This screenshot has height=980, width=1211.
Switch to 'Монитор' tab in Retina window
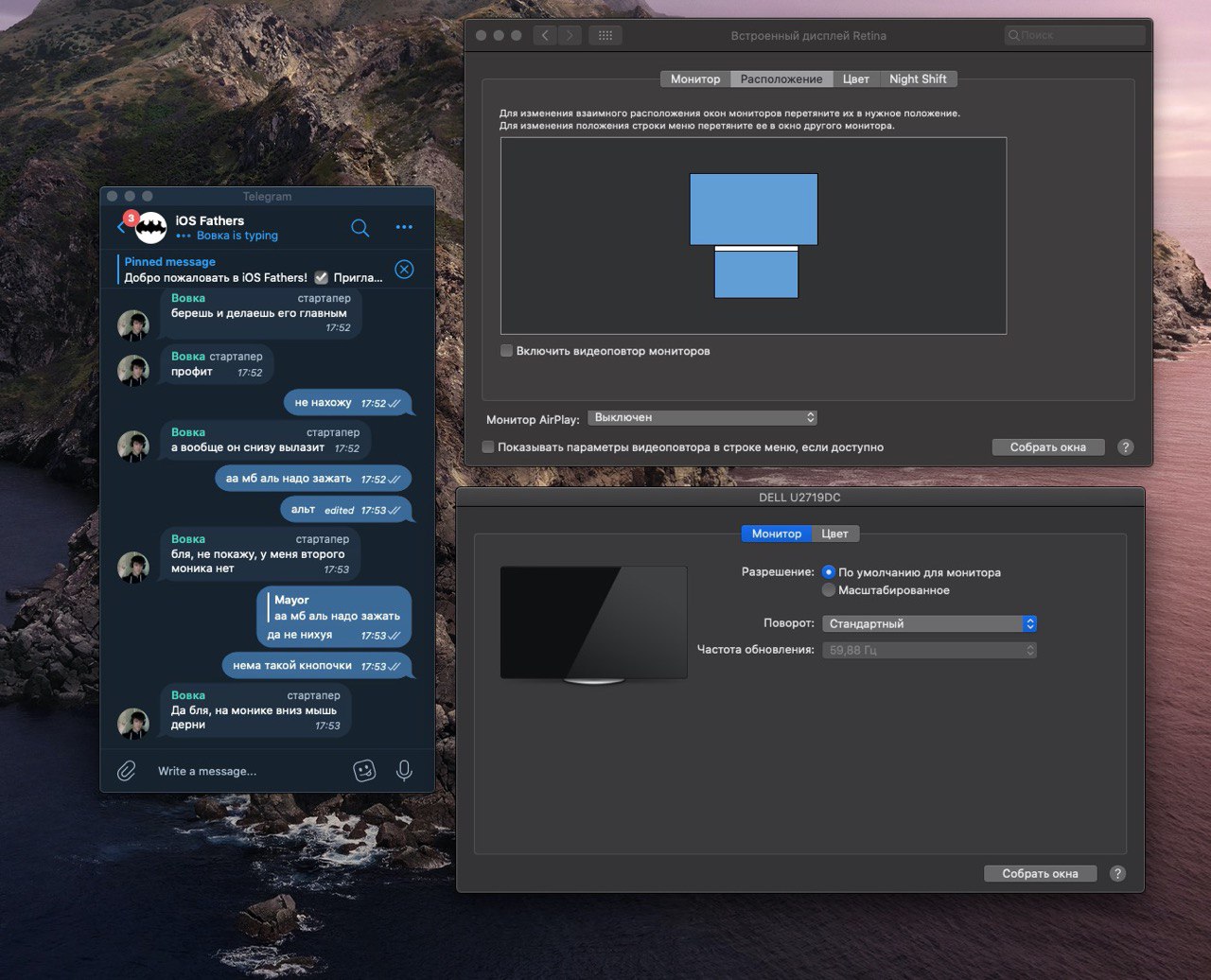tap(695, 79)
